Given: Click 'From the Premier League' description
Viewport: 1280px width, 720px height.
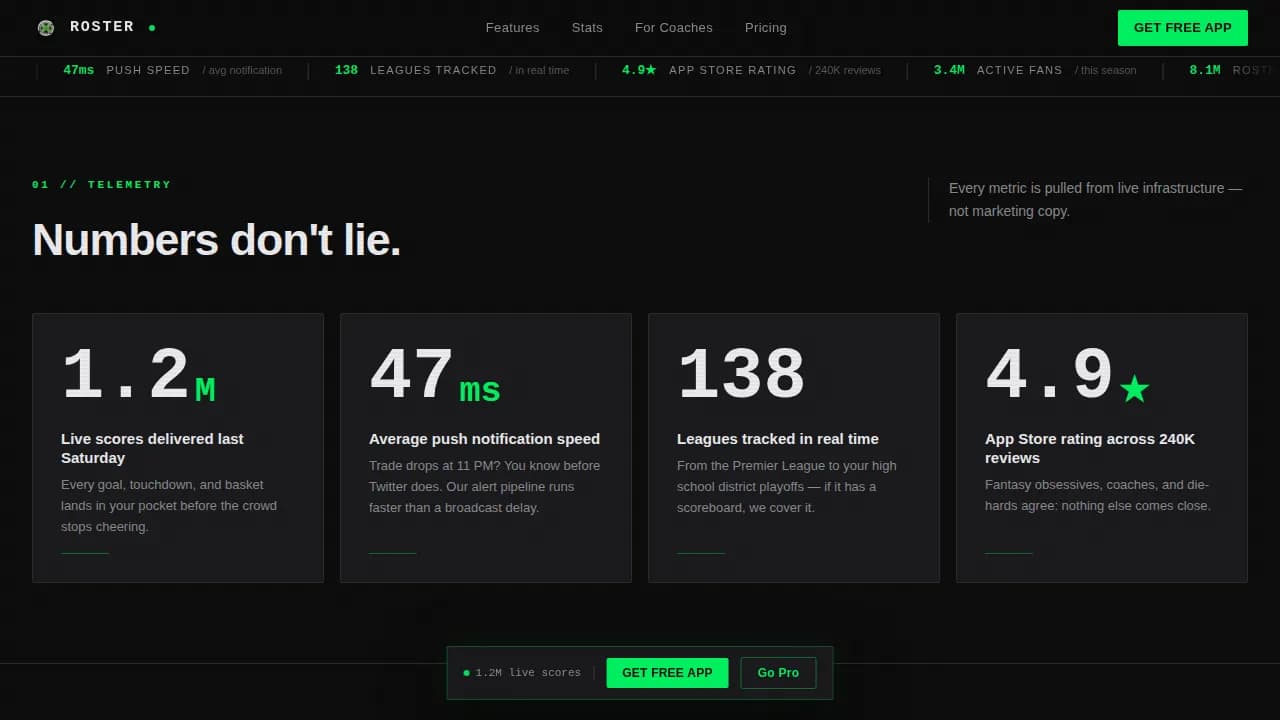Looking at the screenshot, I should (787, 487).
